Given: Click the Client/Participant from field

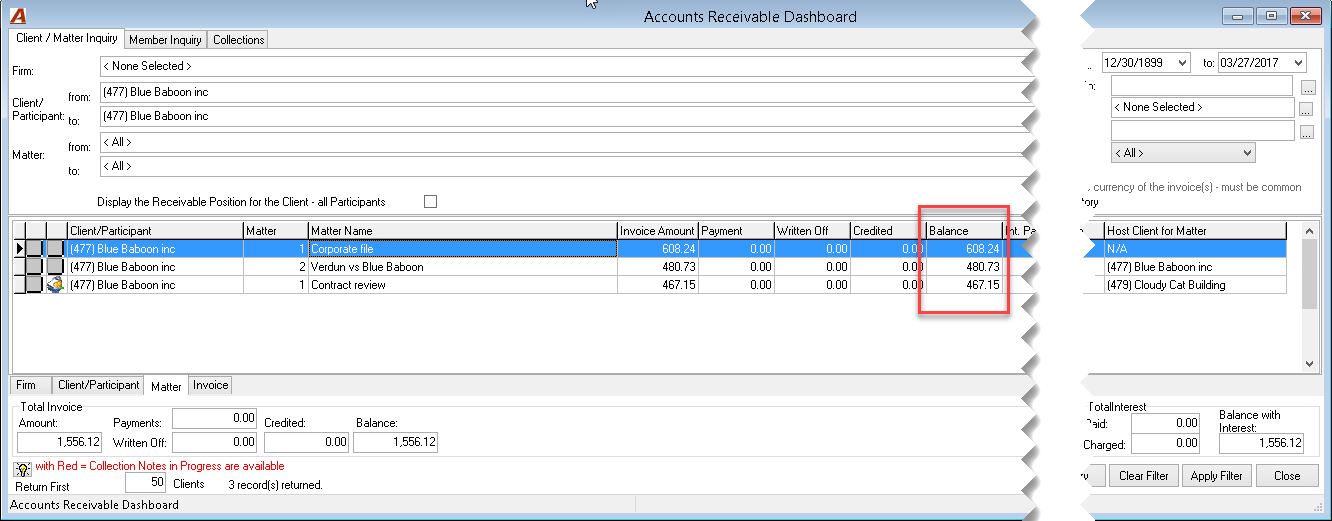Looking at the screenshot, I should (x=563, y=92).
